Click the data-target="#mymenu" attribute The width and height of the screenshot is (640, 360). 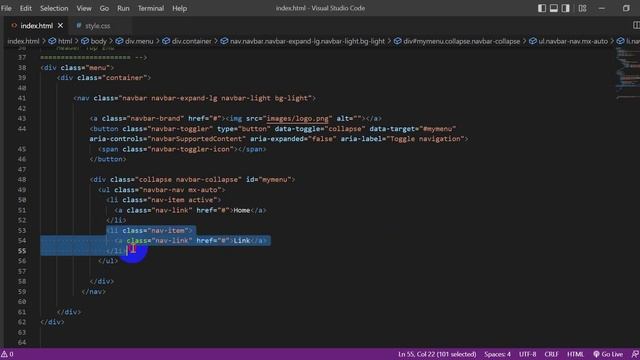(x=413, y=129)
